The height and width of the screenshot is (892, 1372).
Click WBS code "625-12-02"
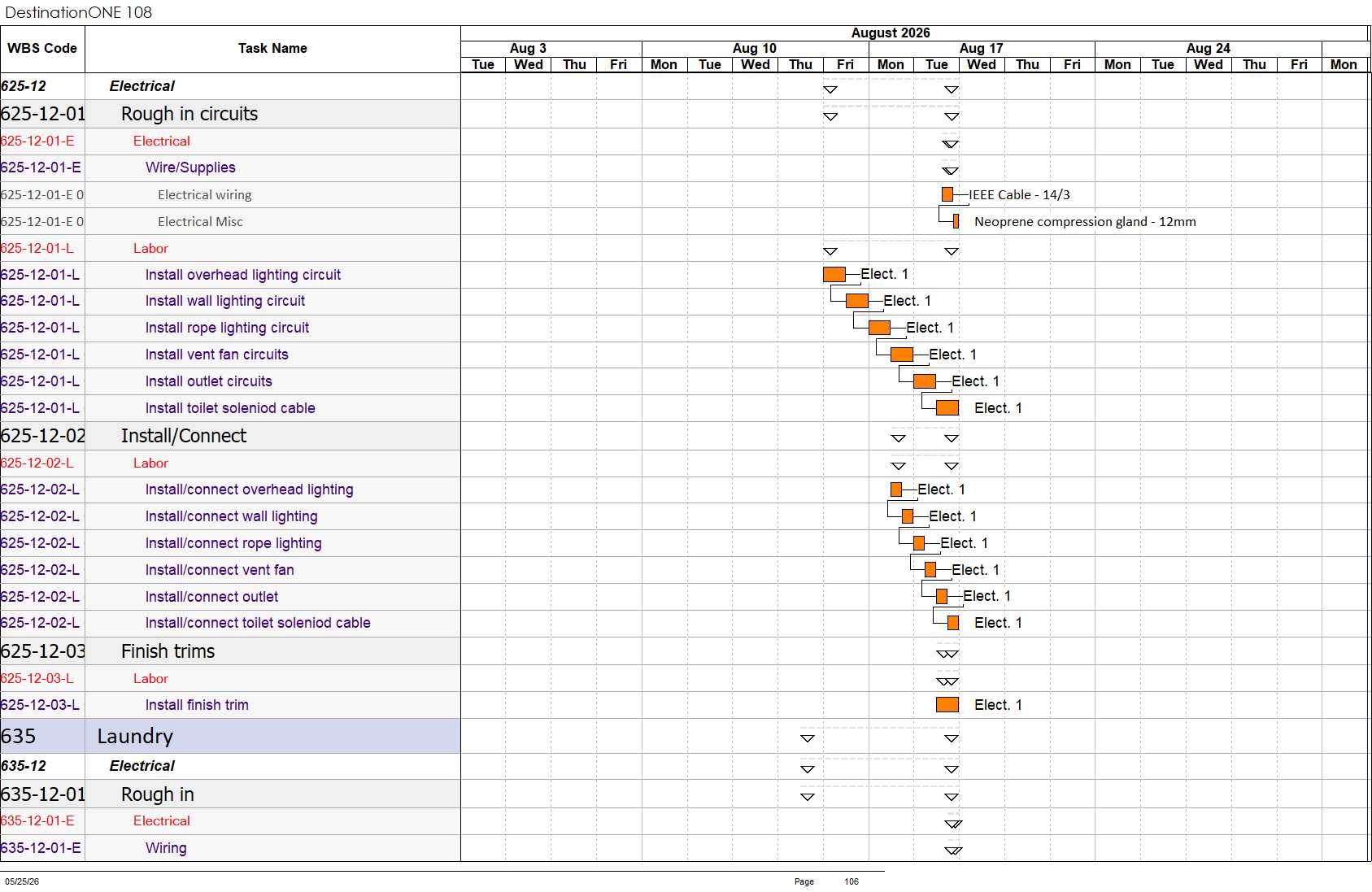(43, 436)
